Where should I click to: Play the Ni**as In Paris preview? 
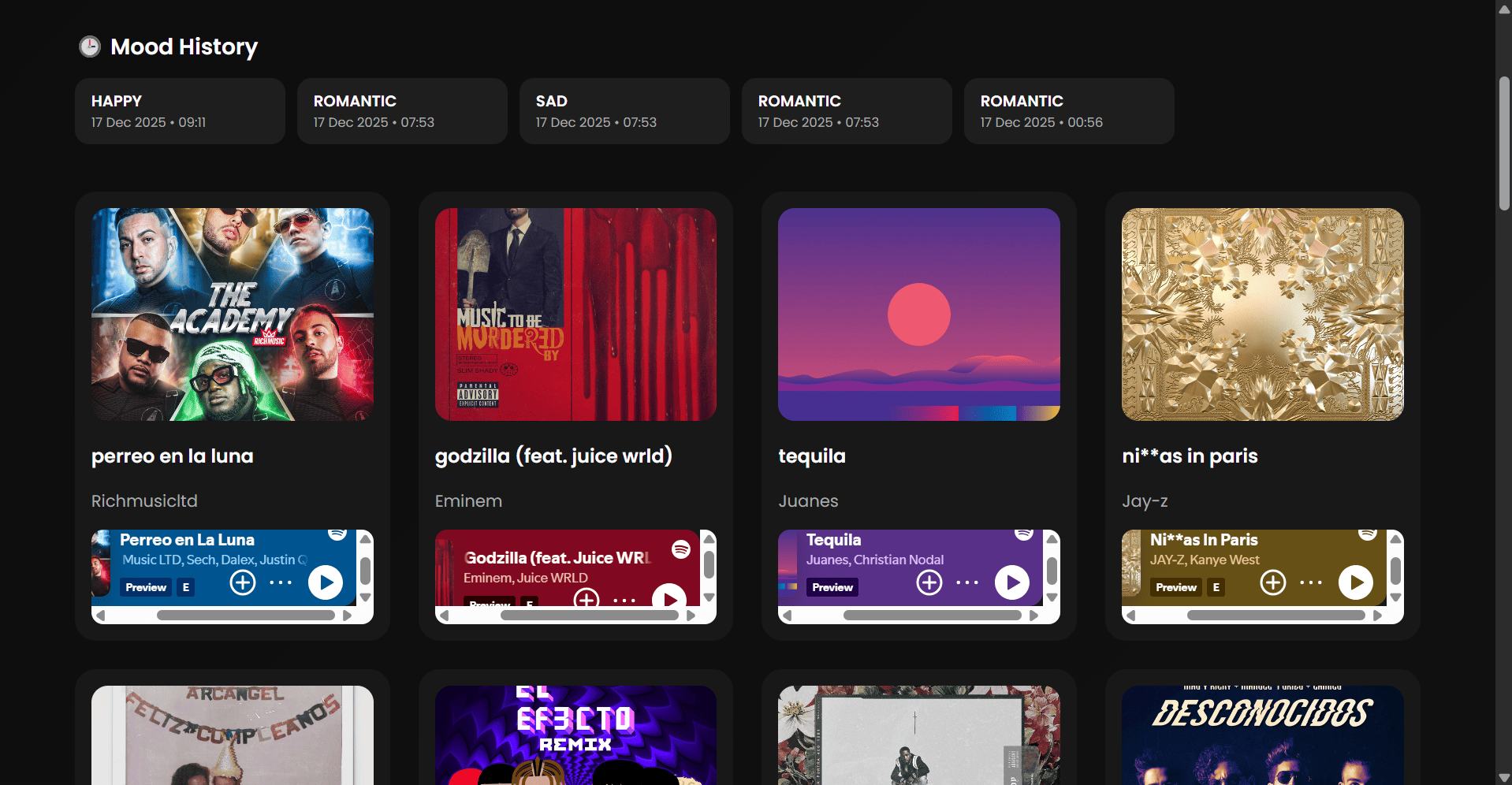tap(1356, 582)
